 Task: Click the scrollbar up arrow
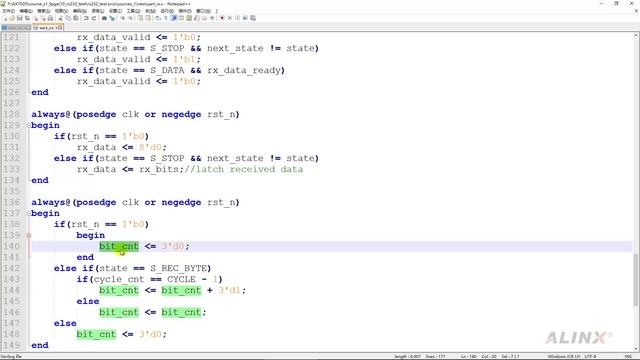[636, 36]
